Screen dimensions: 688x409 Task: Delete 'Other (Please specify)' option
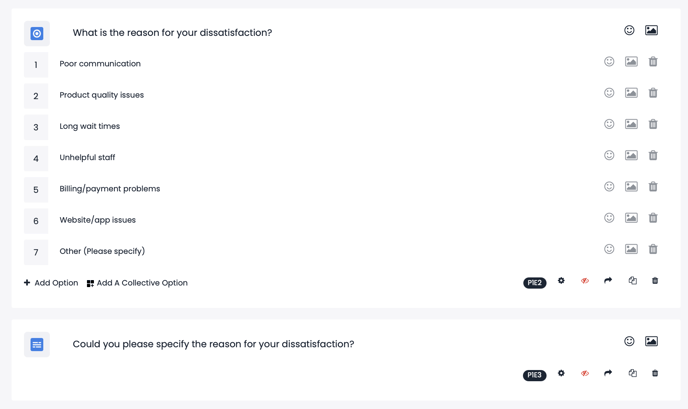coord(653,249)
